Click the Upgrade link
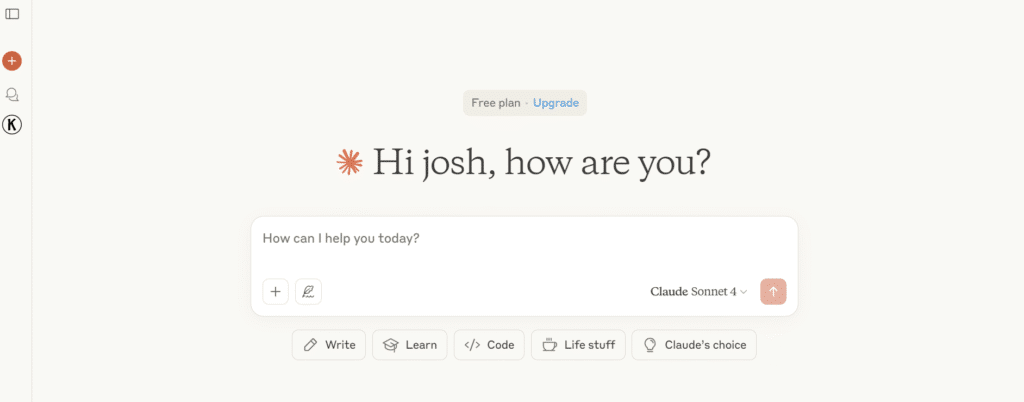 click(x=556, y=102)
